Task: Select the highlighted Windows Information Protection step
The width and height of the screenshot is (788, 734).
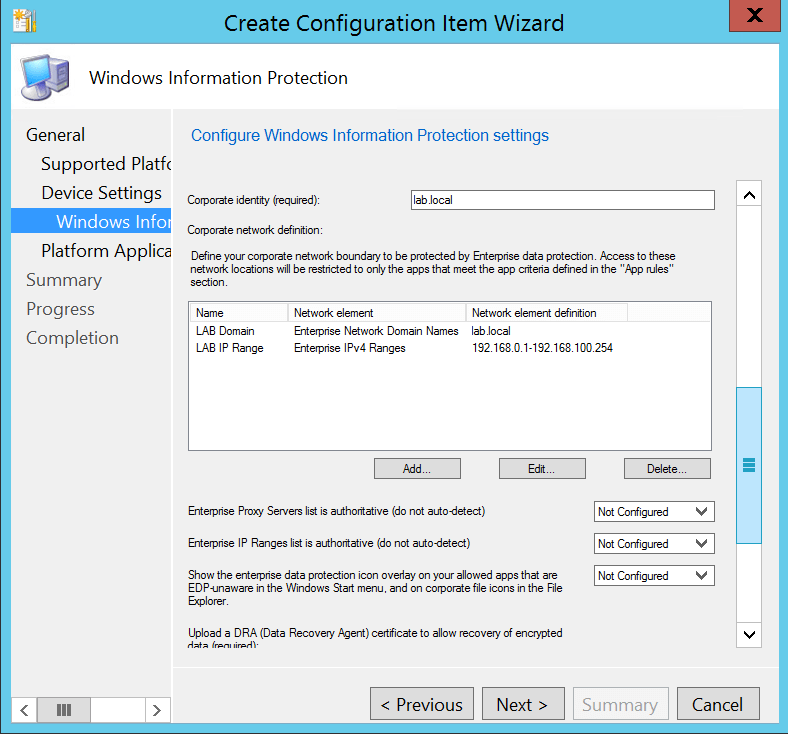Action: coord(91,222)
